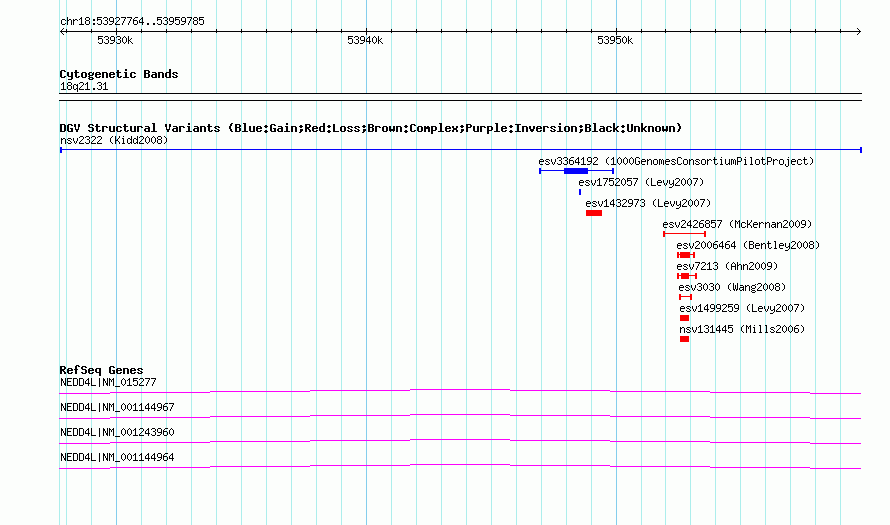Viewport: 890px width, 525px height.
Task: Click the 53950k ruler label
Action: point(615,40)
